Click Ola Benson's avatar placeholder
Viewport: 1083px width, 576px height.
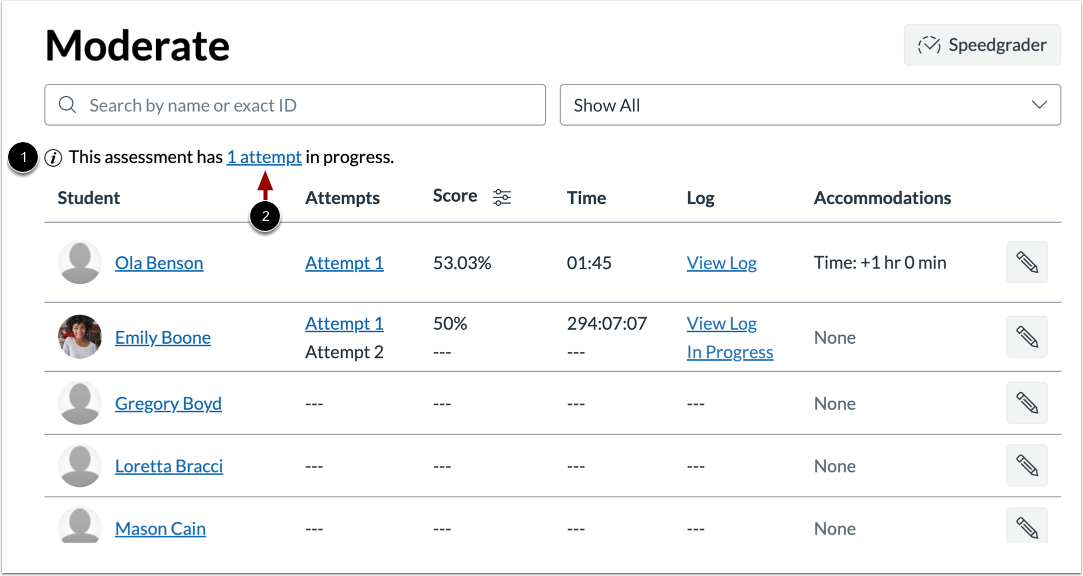[x=80, y=262]
